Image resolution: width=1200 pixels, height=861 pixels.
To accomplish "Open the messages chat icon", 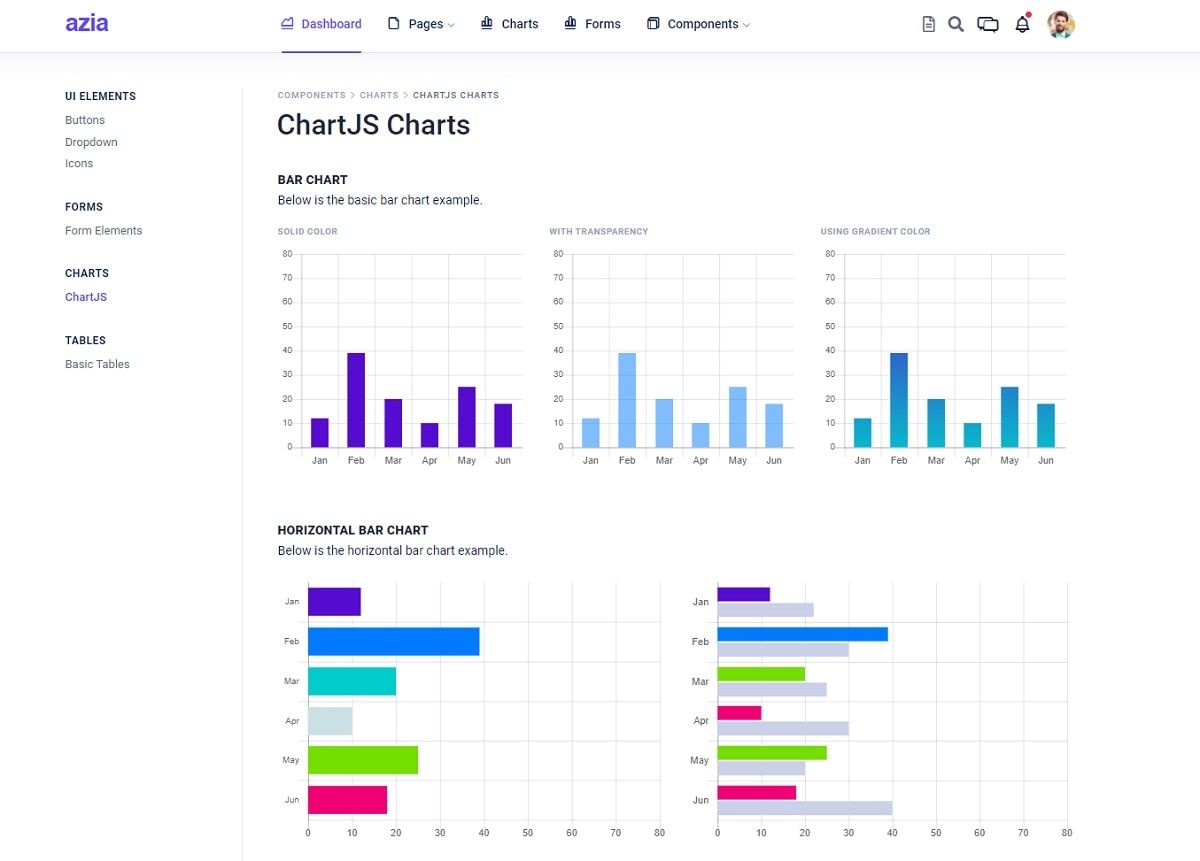I will [988, 24].
